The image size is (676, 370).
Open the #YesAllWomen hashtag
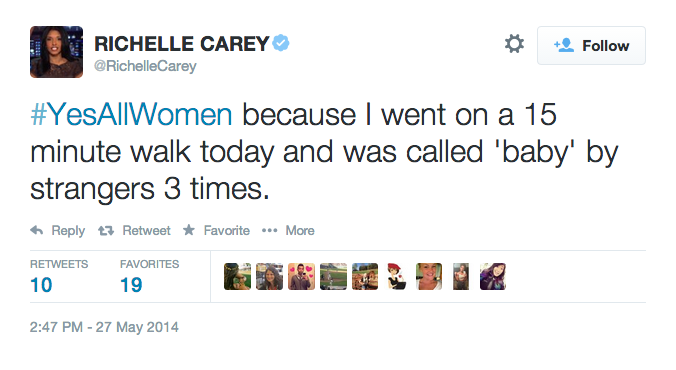[x=131, y=115]
